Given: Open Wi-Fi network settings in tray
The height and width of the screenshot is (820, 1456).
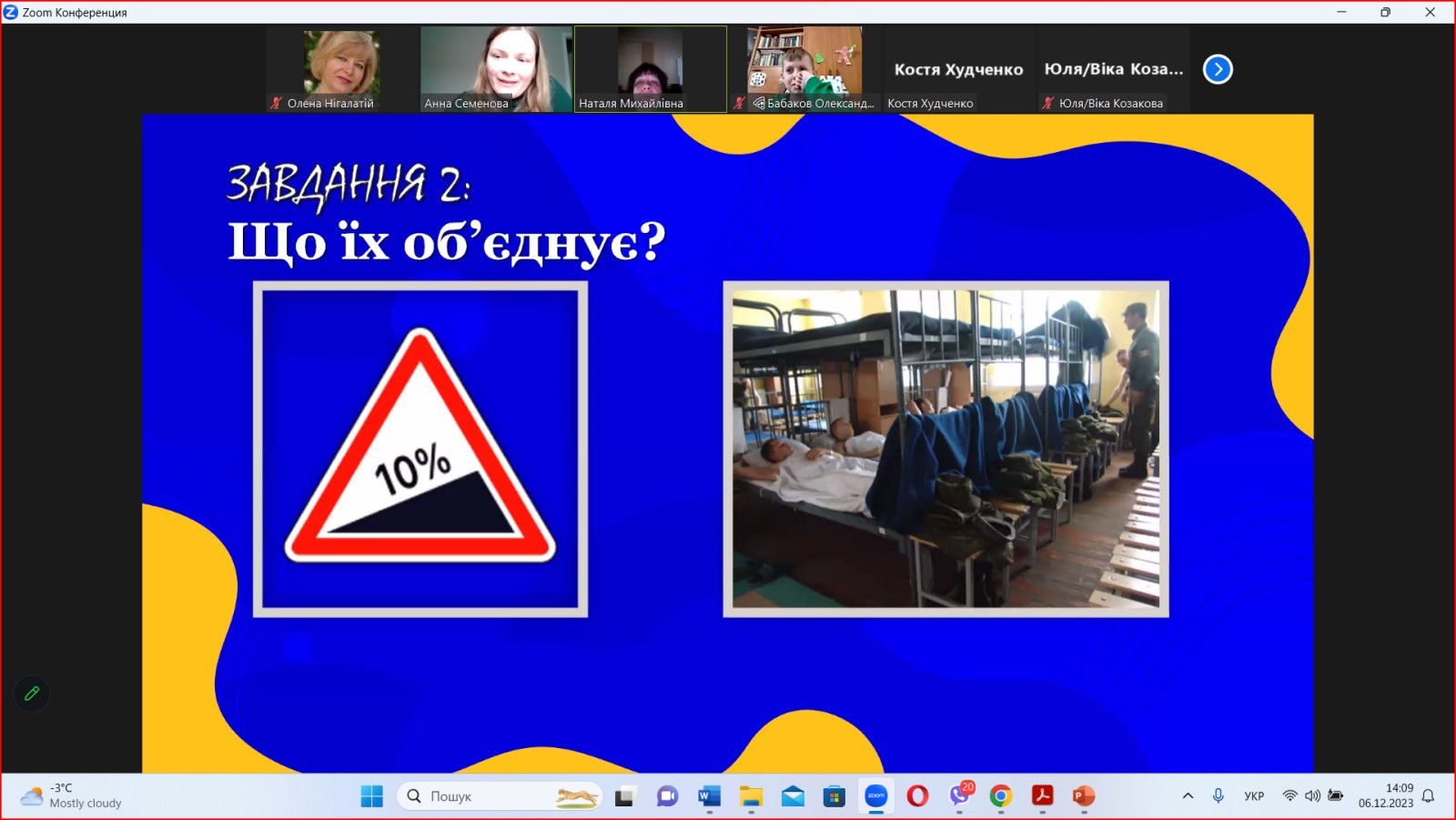Looking at the screenshot, I should click(x=1289, y=795).
